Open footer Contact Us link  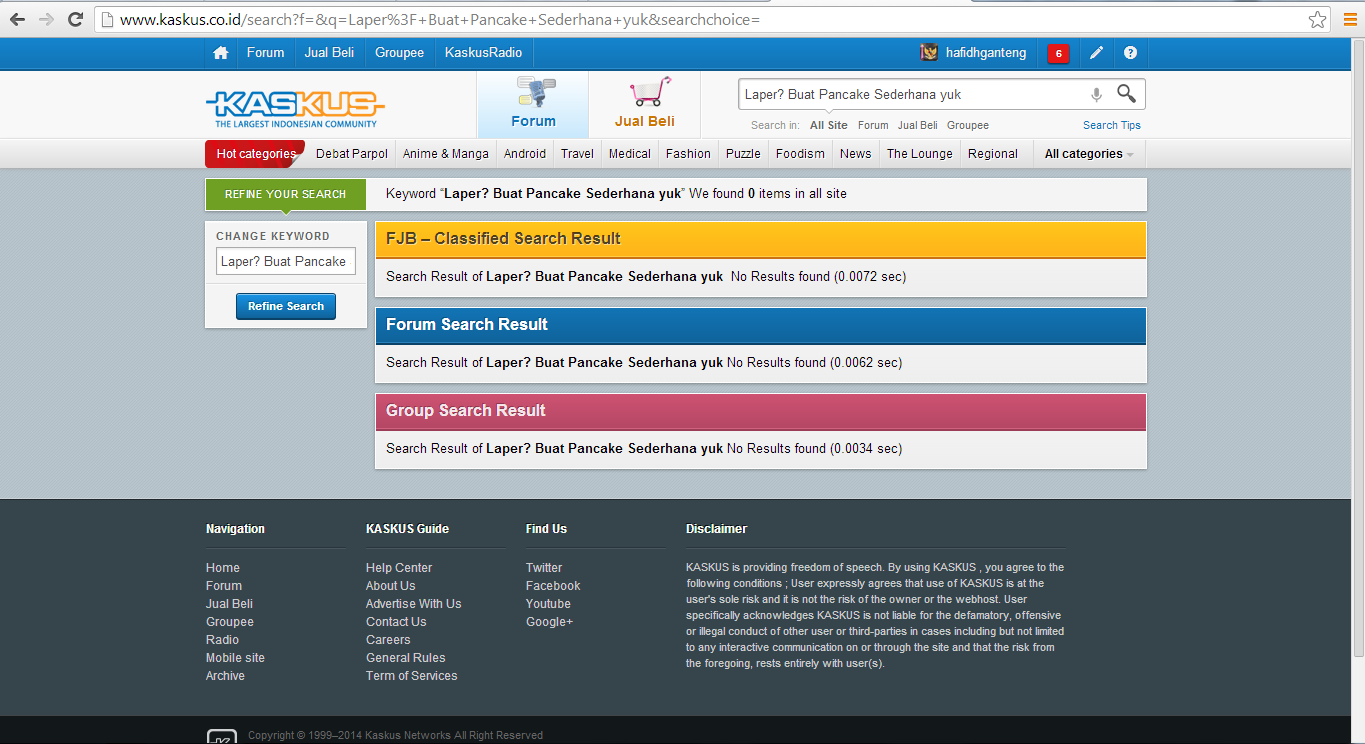tap(396, 622)
